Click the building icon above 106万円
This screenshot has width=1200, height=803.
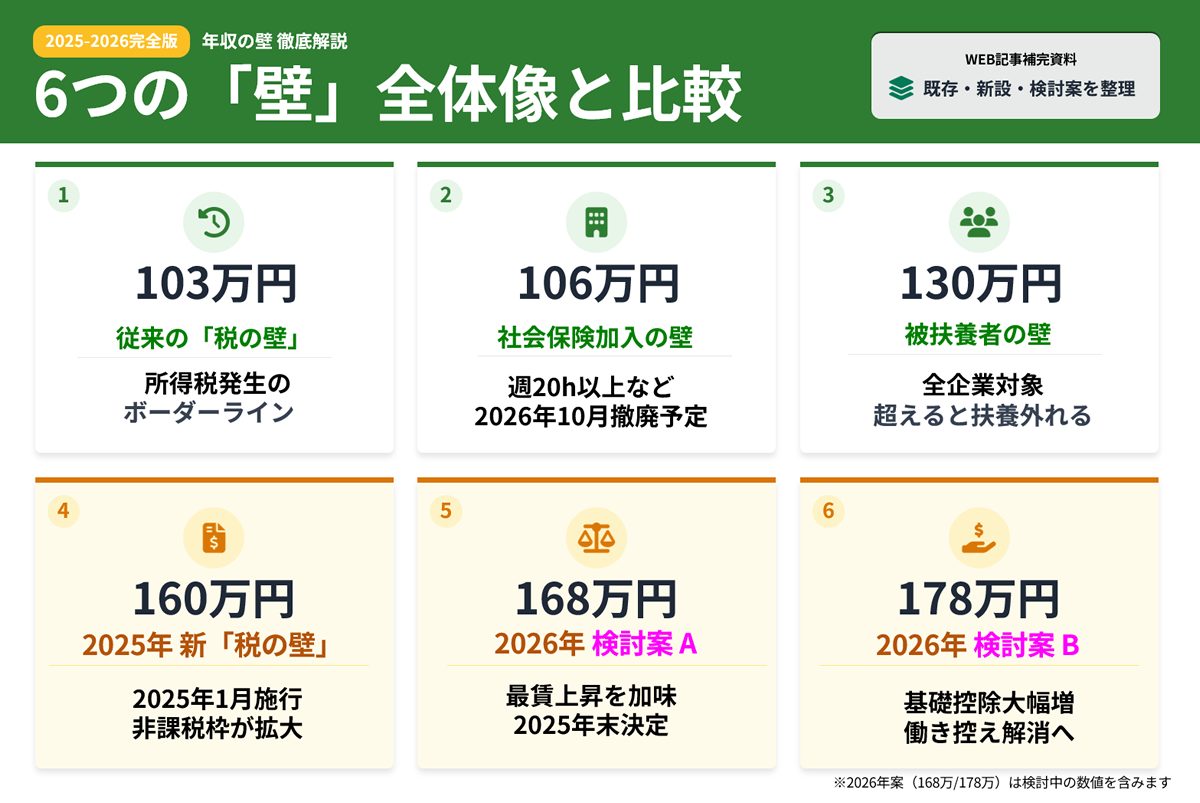(x=596, y=222)
